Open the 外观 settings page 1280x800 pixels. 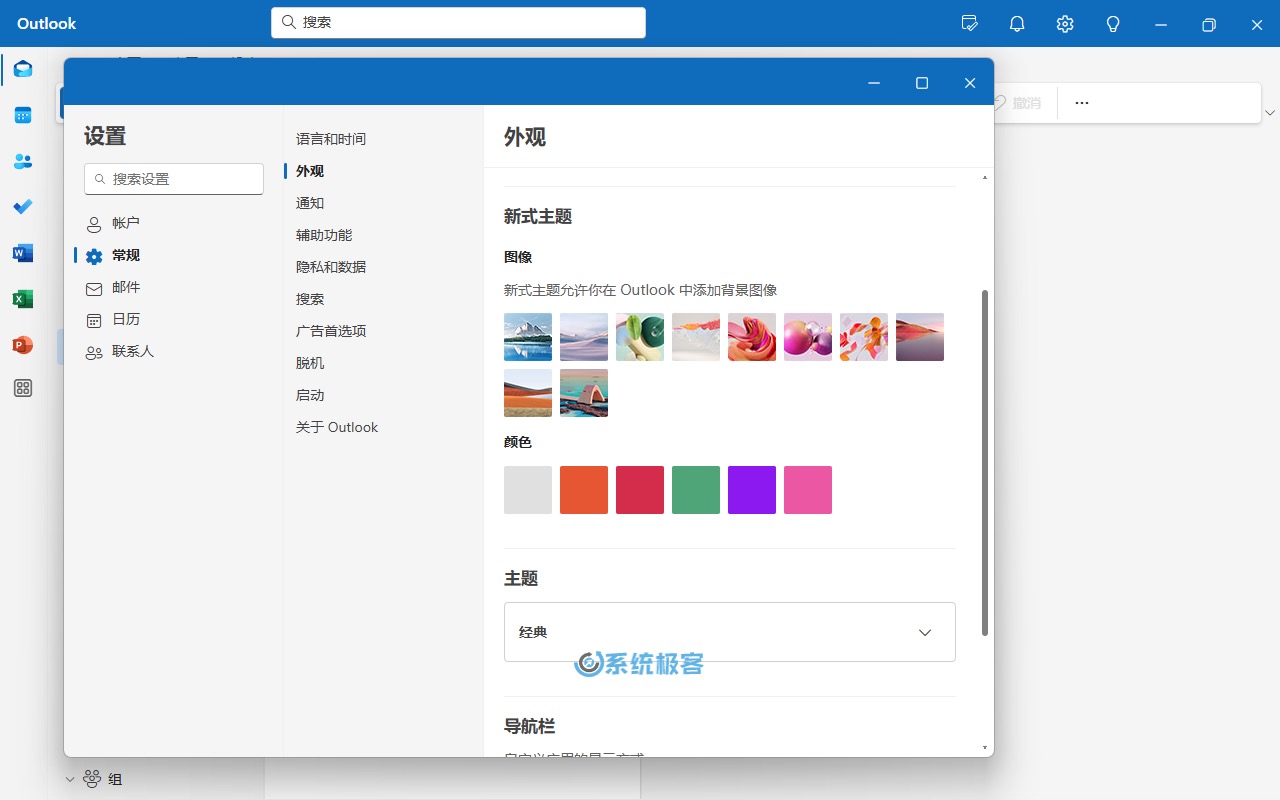click(310, 171)
